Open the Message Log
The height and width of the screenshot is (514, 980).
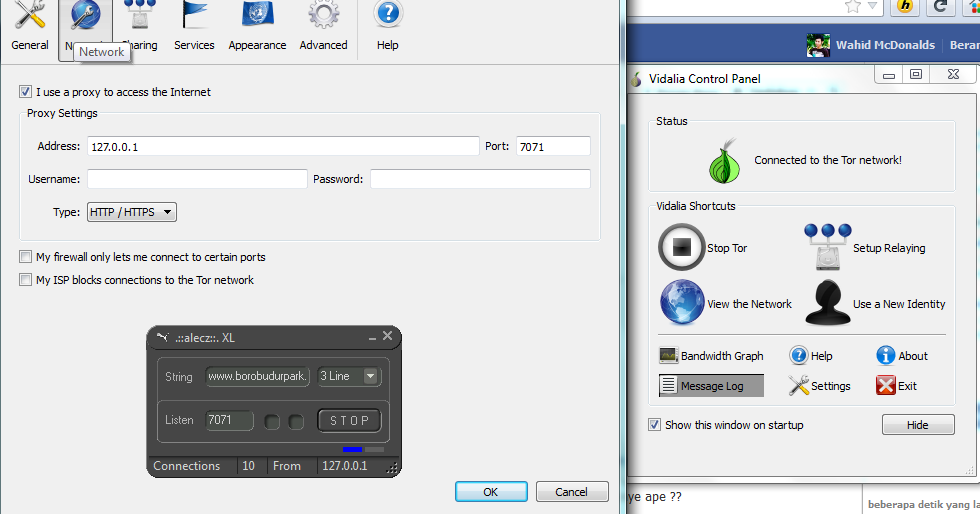point(711,386)
